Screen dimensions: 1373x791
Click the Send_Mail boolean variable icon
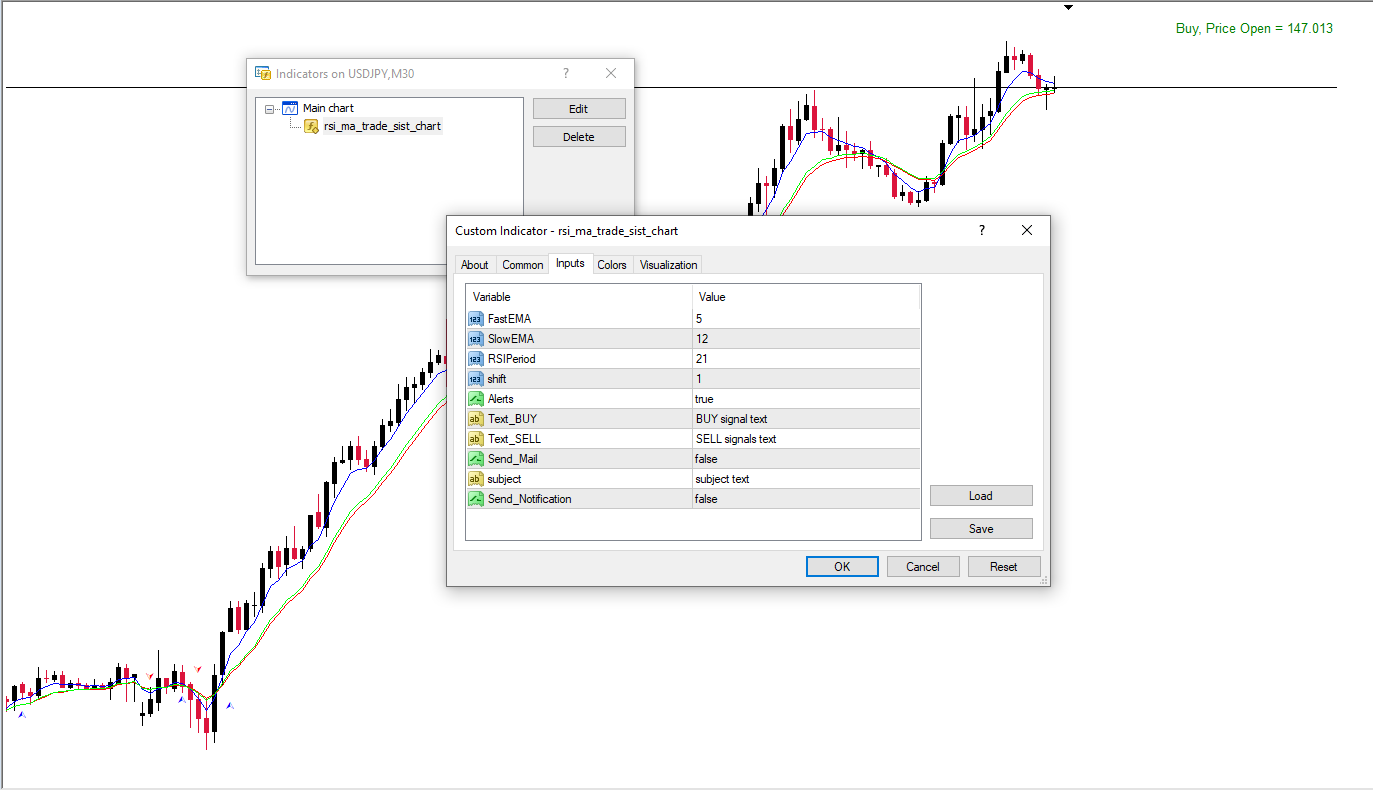pyautogui.click(x=475, y=459)
